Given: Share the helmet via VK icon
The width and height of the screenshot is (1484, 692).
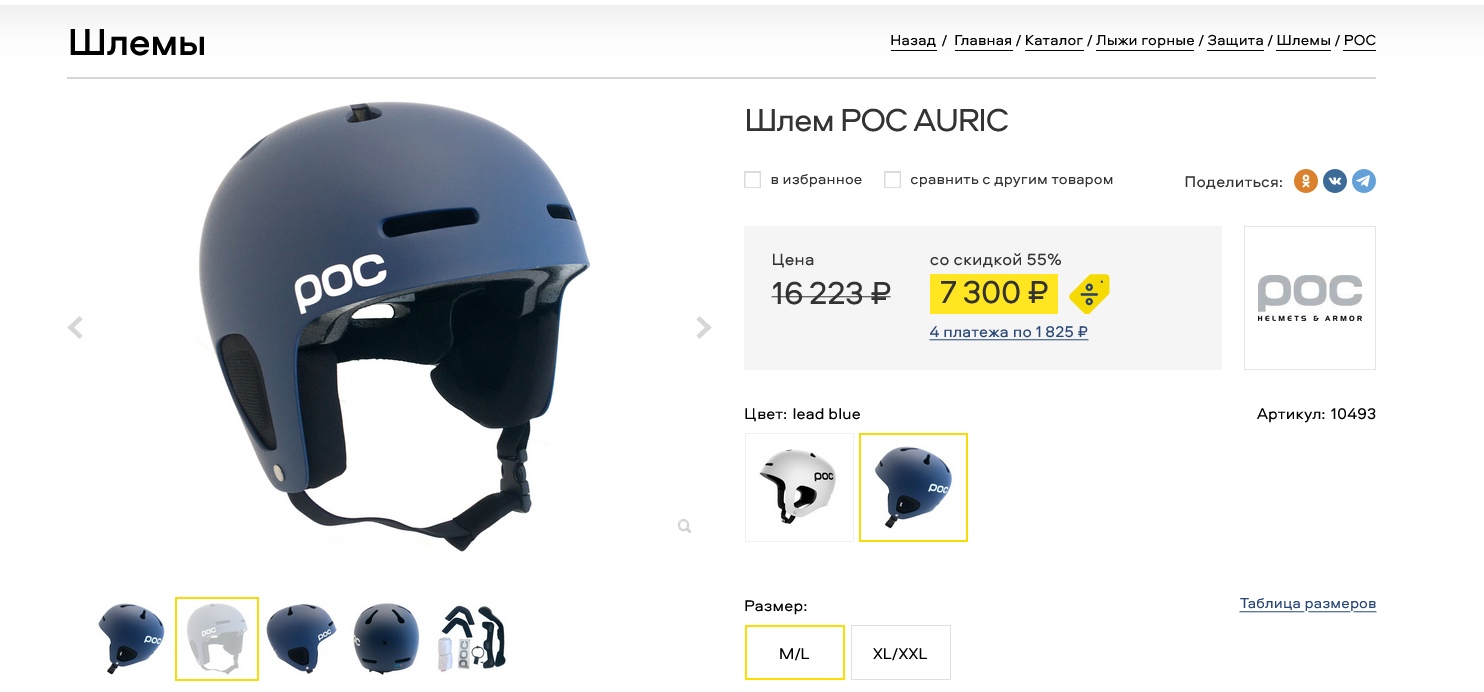Looking at the screenshot, I should pos(1334,181).
